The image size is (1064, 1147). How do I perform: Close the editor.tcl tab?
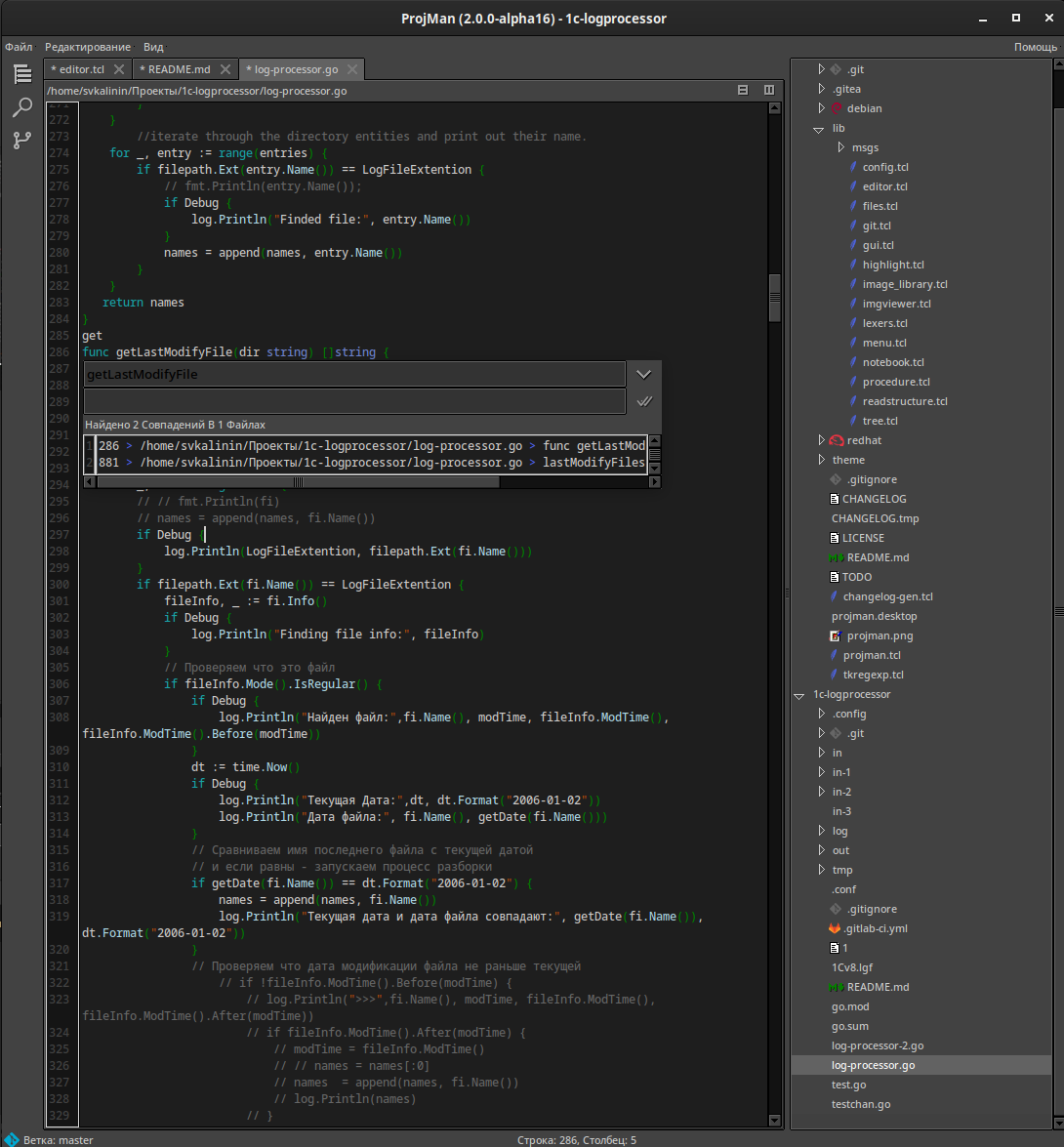[119, 69]
